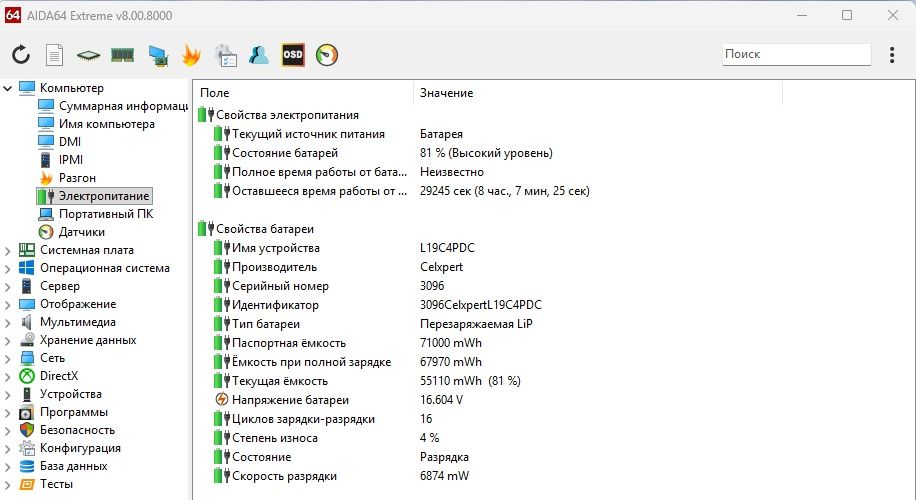The height and width of the screenshot is (500, 916).
Task: Expand the Системная плата node
Action: pyautogui.click(x=8, y=251)
